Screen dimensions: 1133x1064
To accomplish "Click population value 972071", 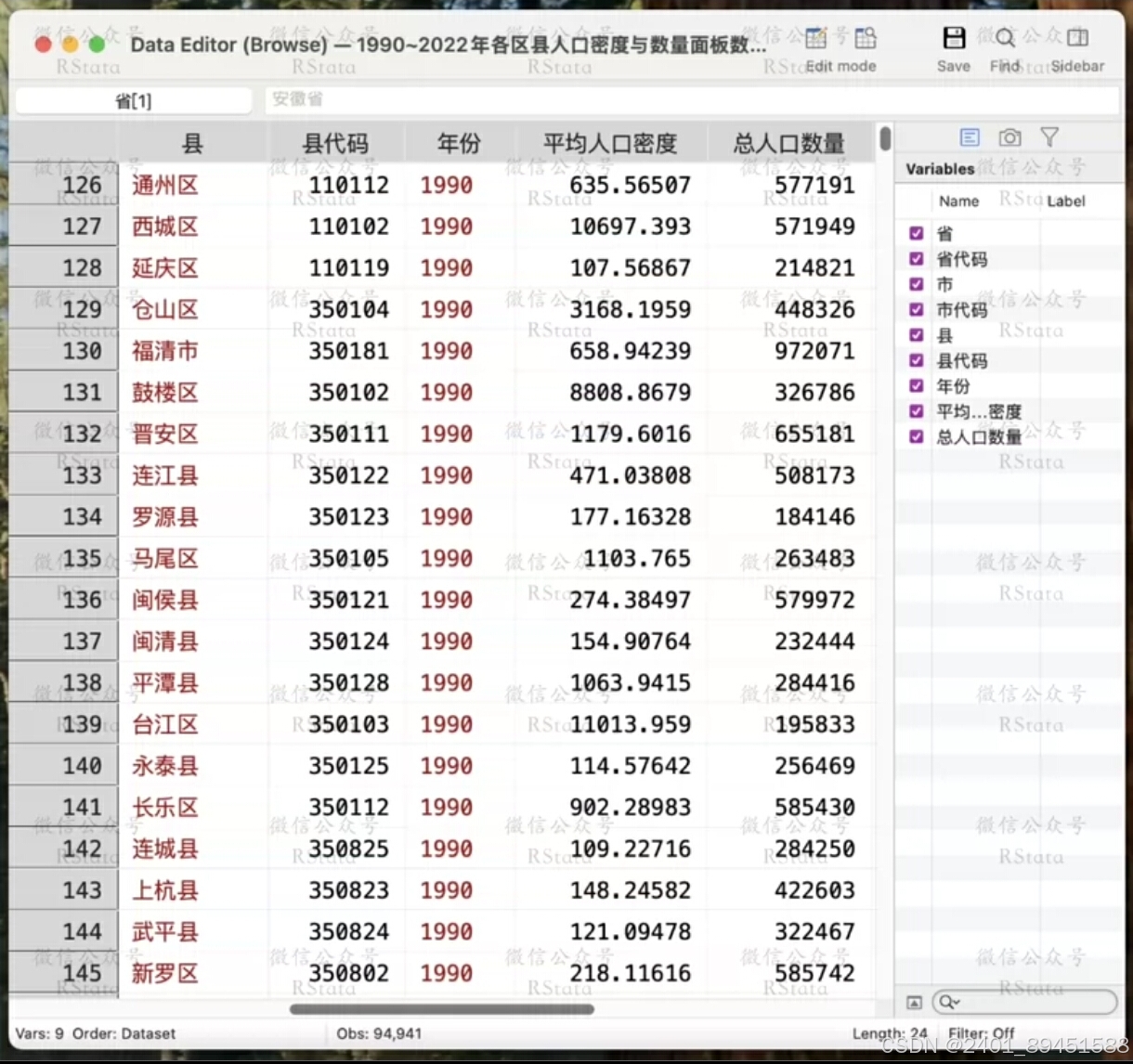I will [x=814, y=351].
